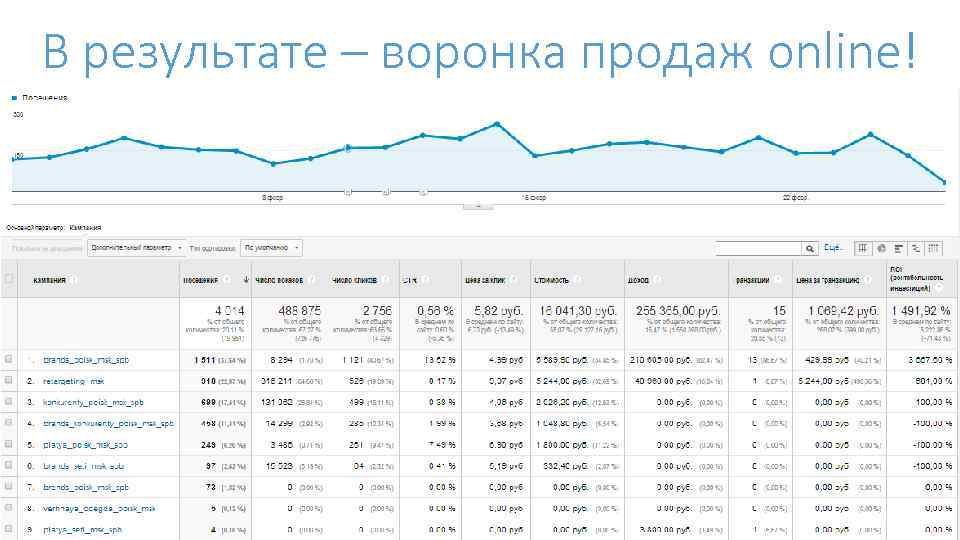Tick checkbox for verhnaya_odegda_poisk_msk row
Screen dimensions: 960x540
pos(9,508)
